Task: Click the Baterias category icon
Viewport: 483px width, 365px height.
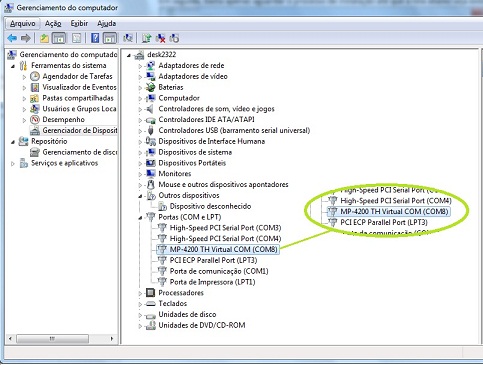Action: [151, 87]
